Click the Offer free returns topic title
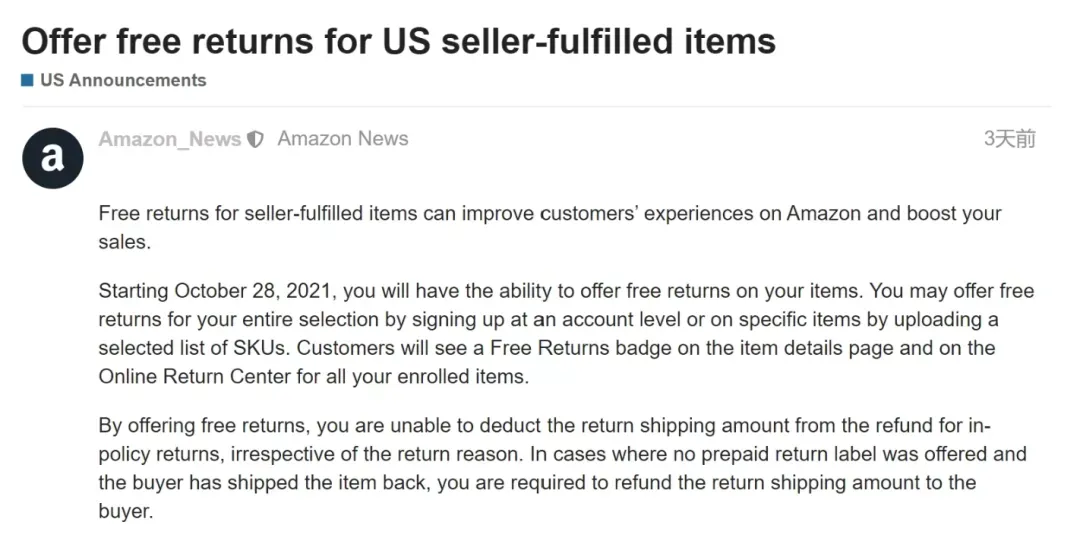Image resolution: width=1080 pixels, height=541 pixels. pyautogui.click(x=399, y=41)
